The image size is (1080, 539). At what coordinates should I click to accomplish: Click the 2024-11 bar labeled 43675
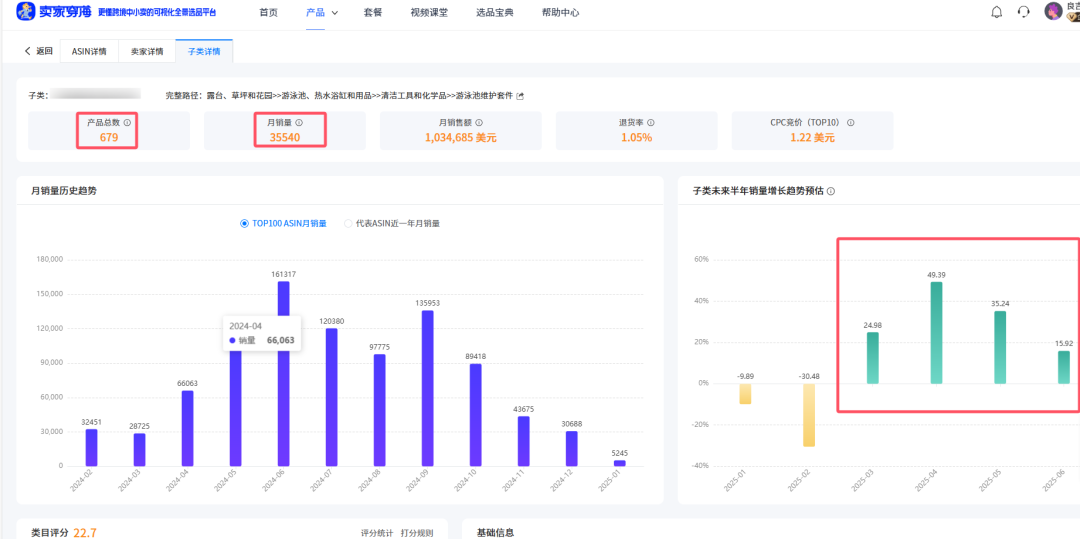pyautogui.click(x=523, y=441)
